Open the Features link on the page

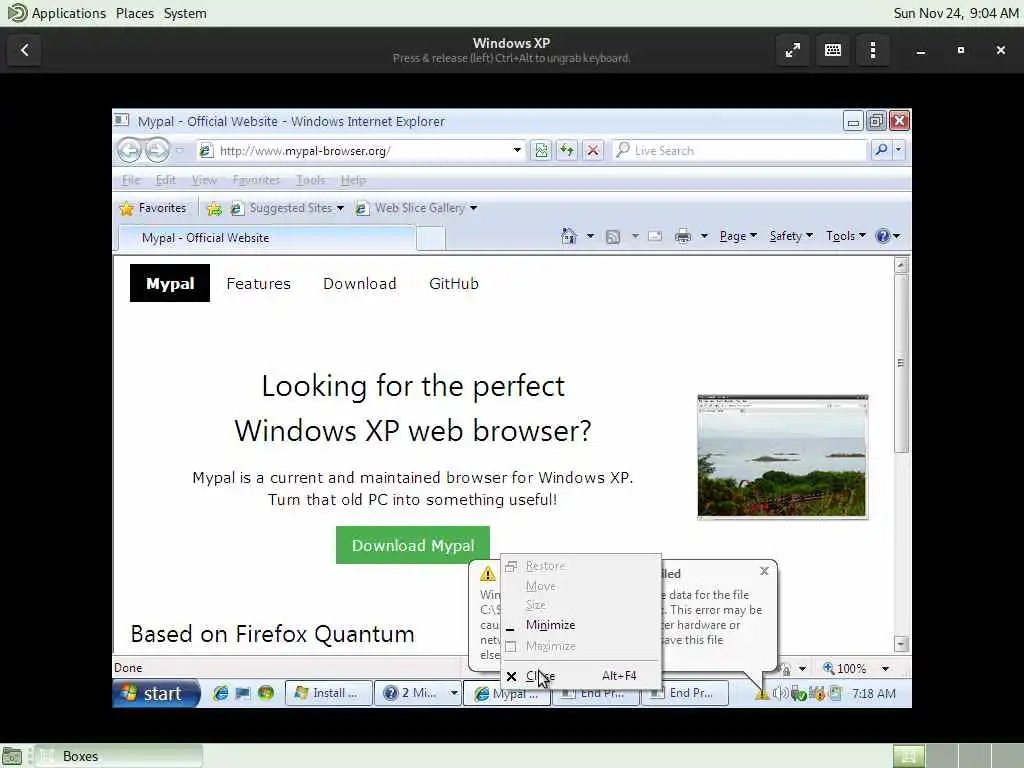coord(259,283)
